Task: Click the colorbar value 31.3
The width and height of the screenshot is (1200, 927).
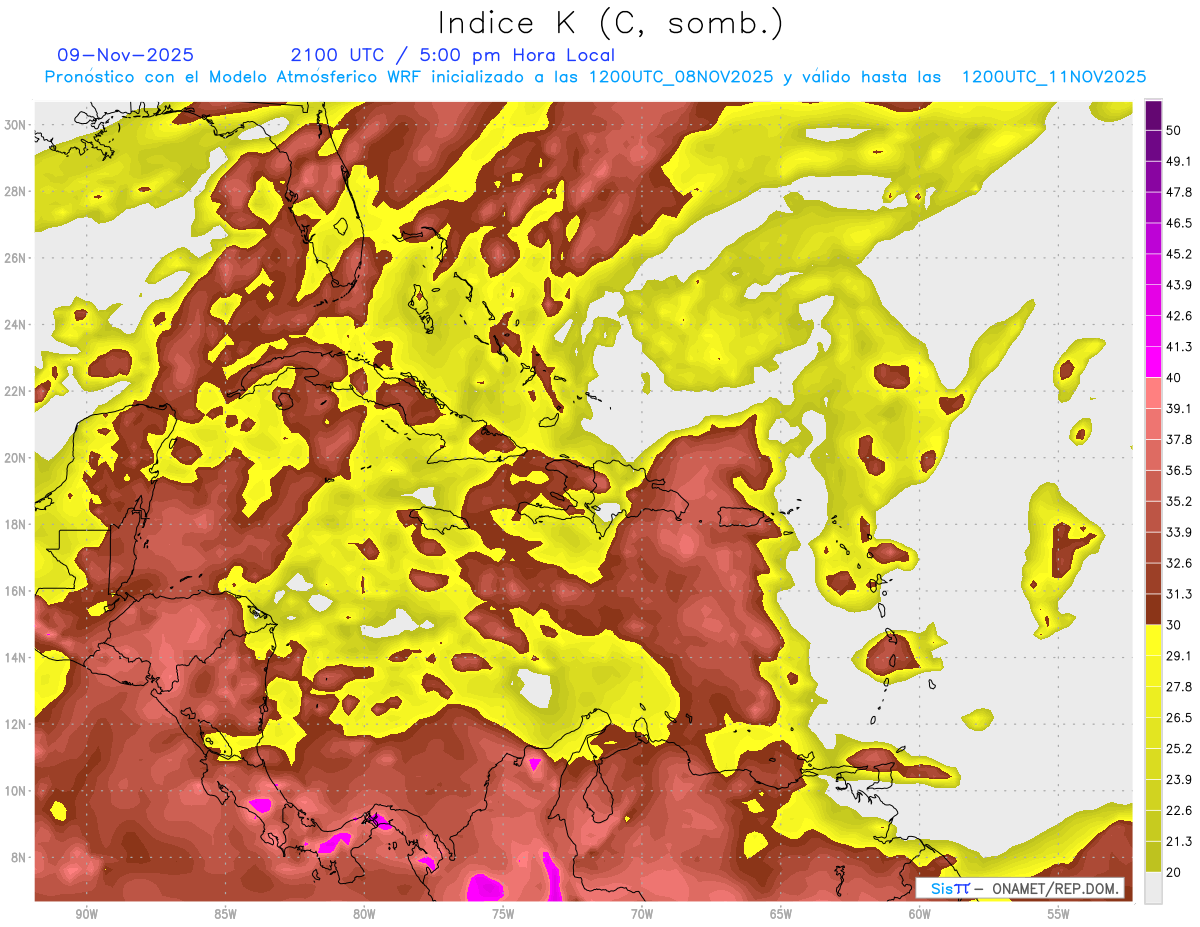Action: pyautogui.click(x=1178, y=594)
